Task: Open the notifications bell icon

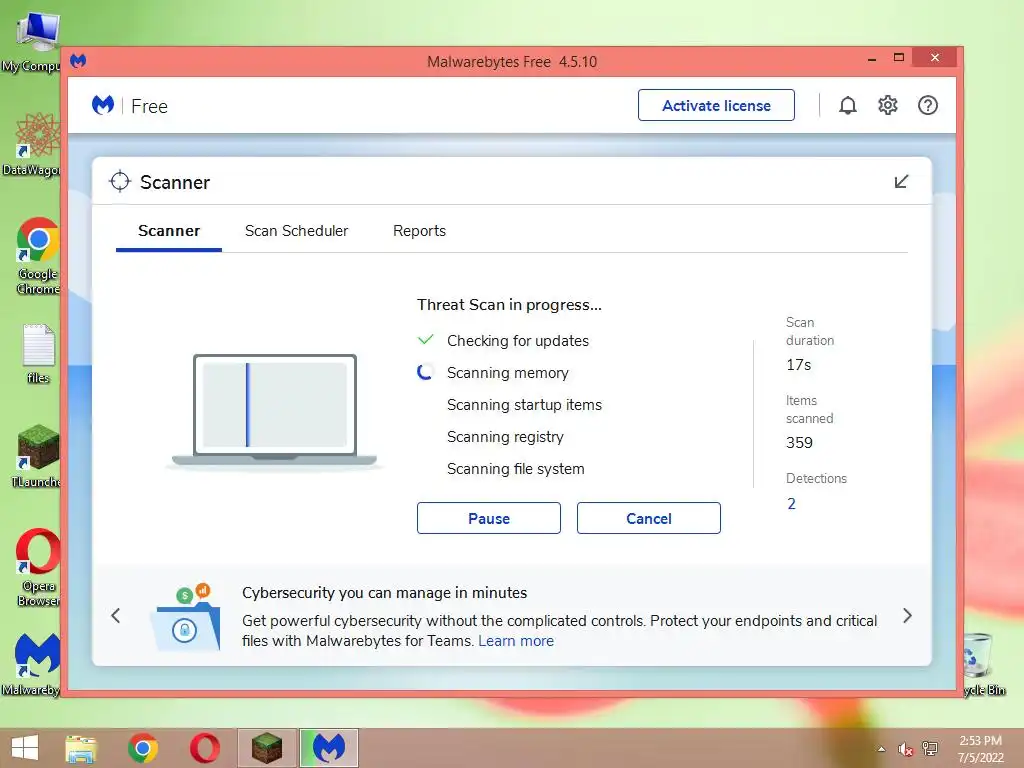Action: tap(847, 105)
